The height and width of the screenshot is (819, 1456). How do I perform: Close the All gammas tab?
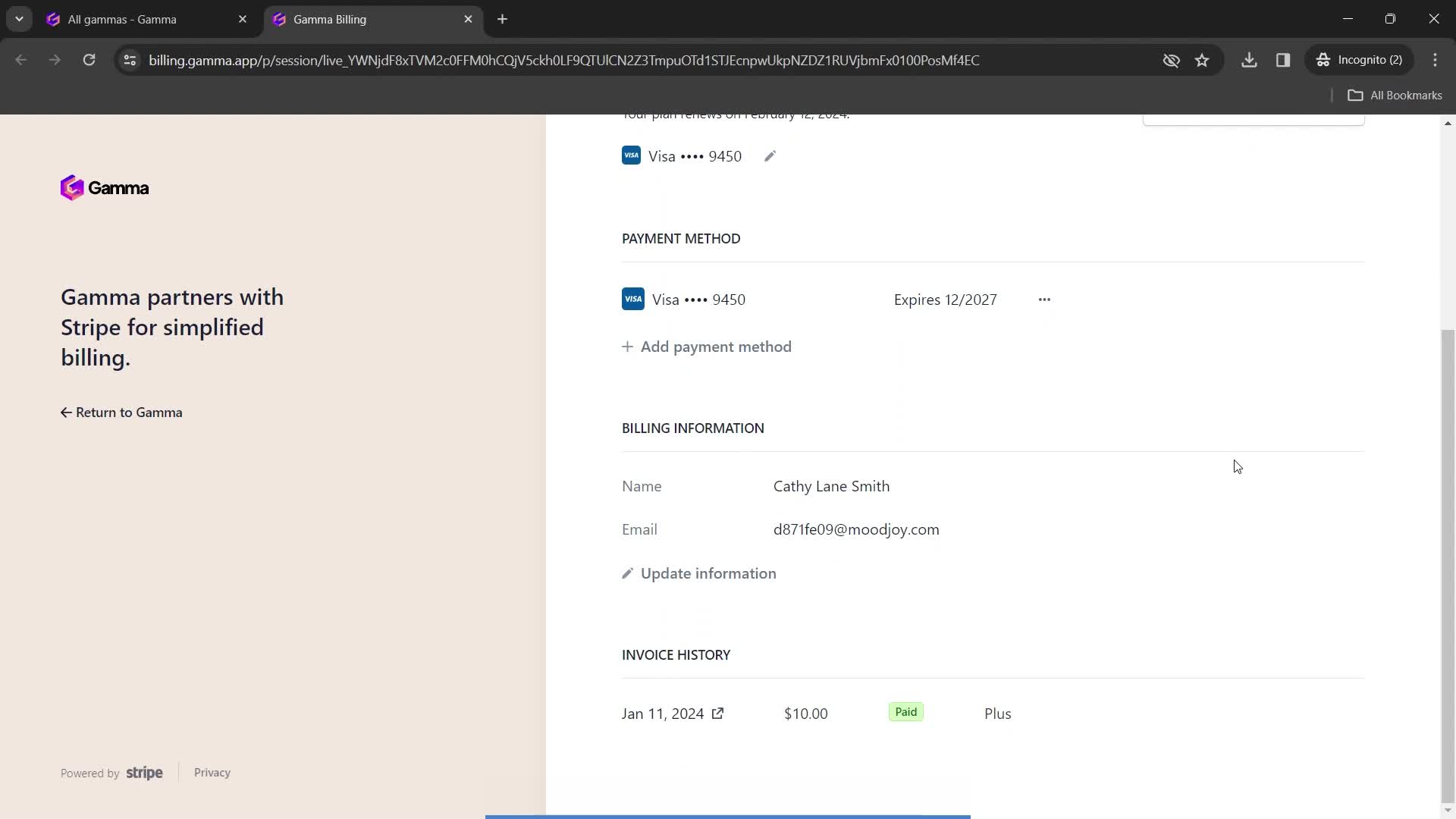pos(243,19)
